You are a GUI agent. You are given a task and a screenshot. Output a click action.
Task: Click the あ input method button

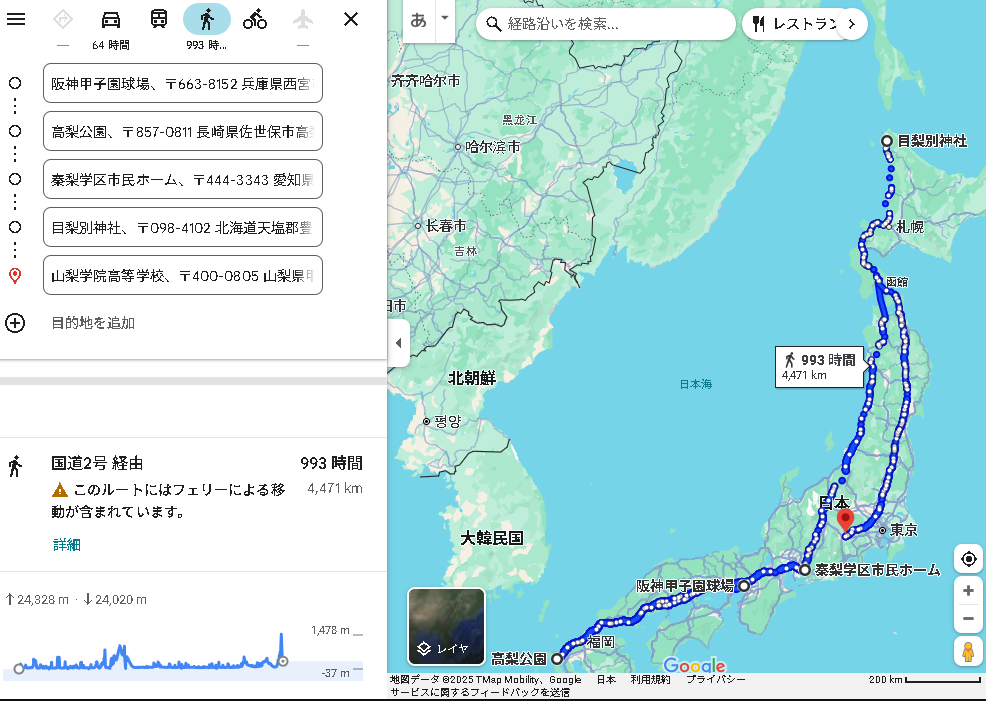pos(418,21)
